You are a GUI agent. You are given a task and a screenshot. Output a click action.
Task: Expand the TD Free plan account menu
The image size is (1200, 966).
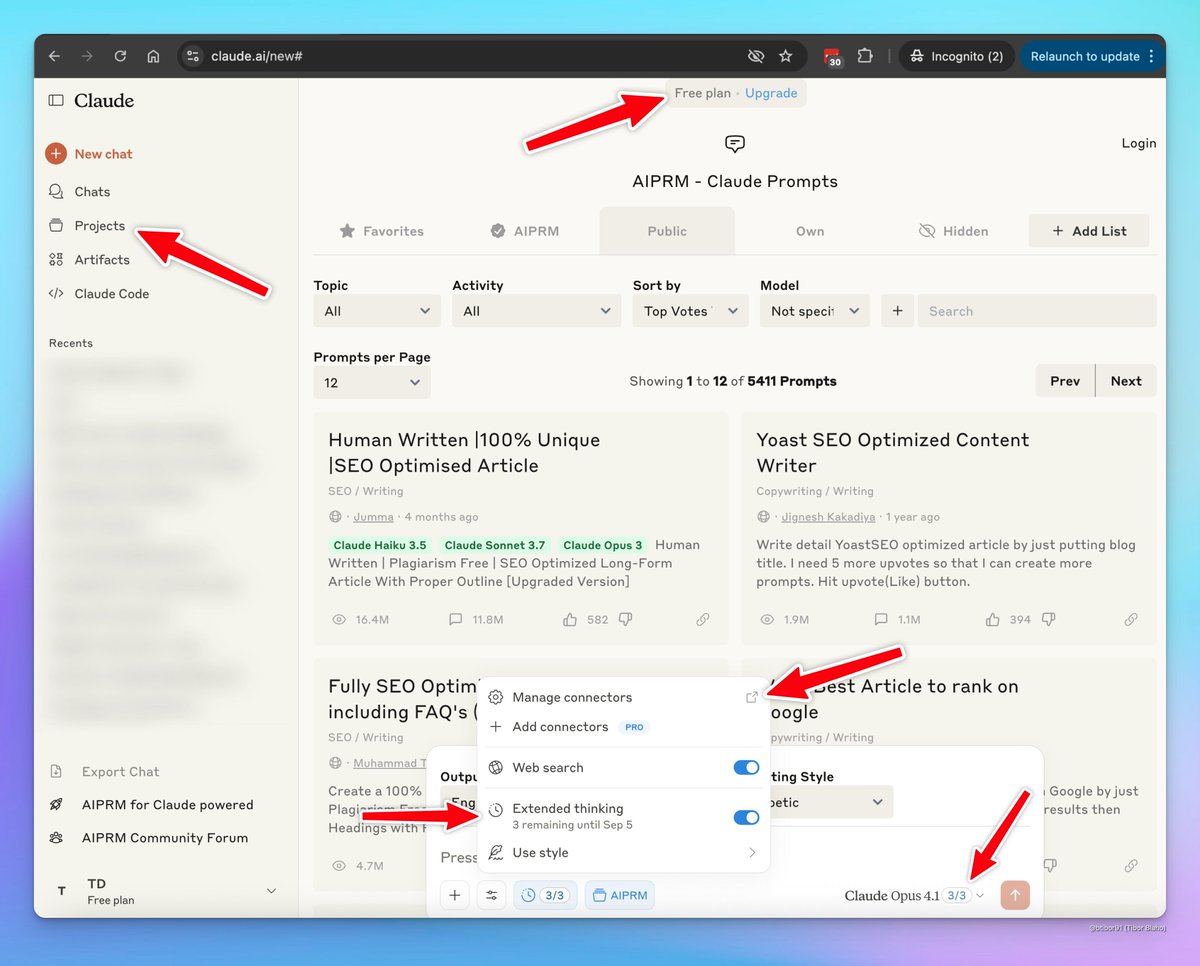pos(166,891)
